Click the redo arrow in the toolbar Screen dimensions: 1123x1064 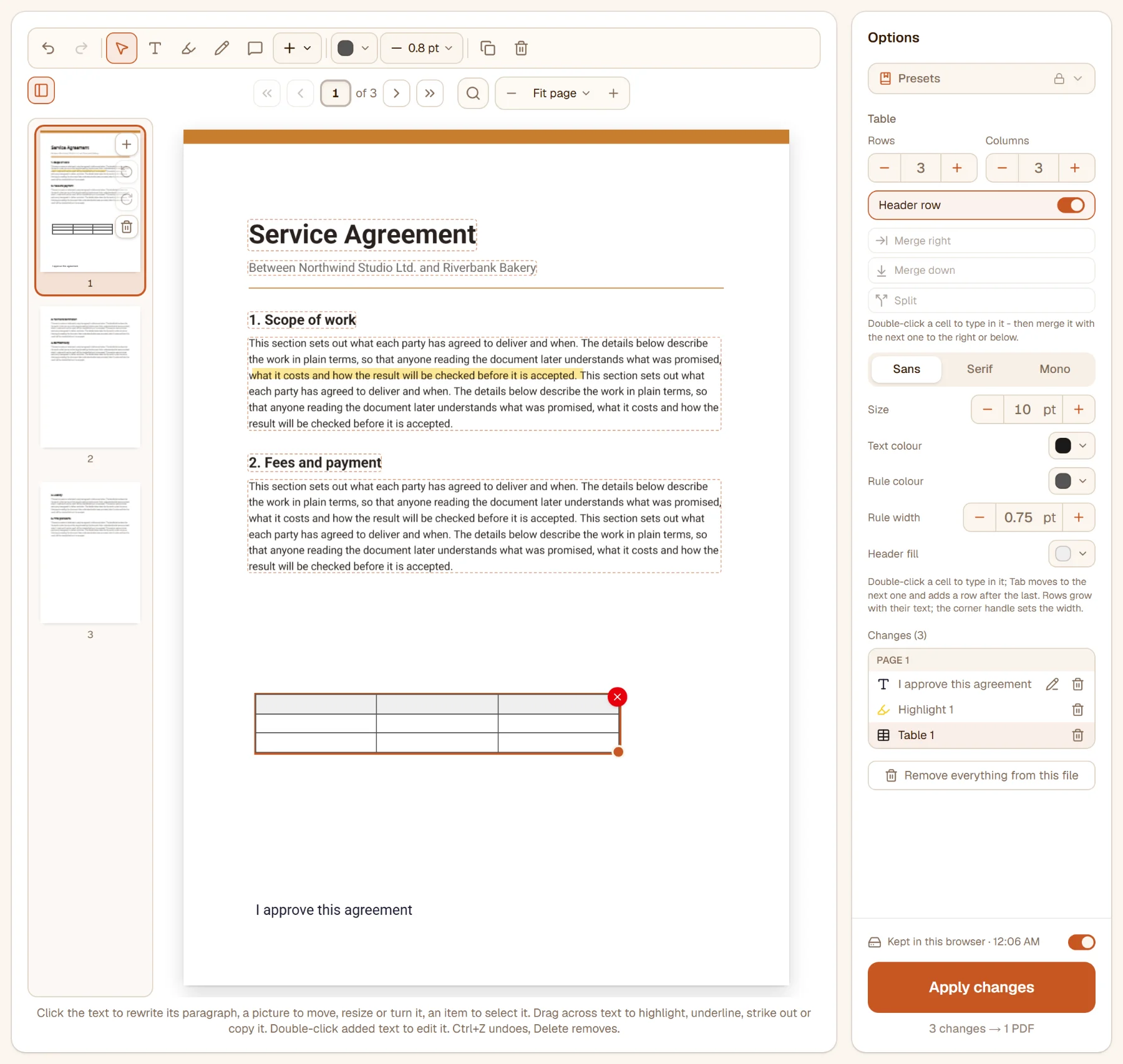pyautogui.click(x=81, y=48)
